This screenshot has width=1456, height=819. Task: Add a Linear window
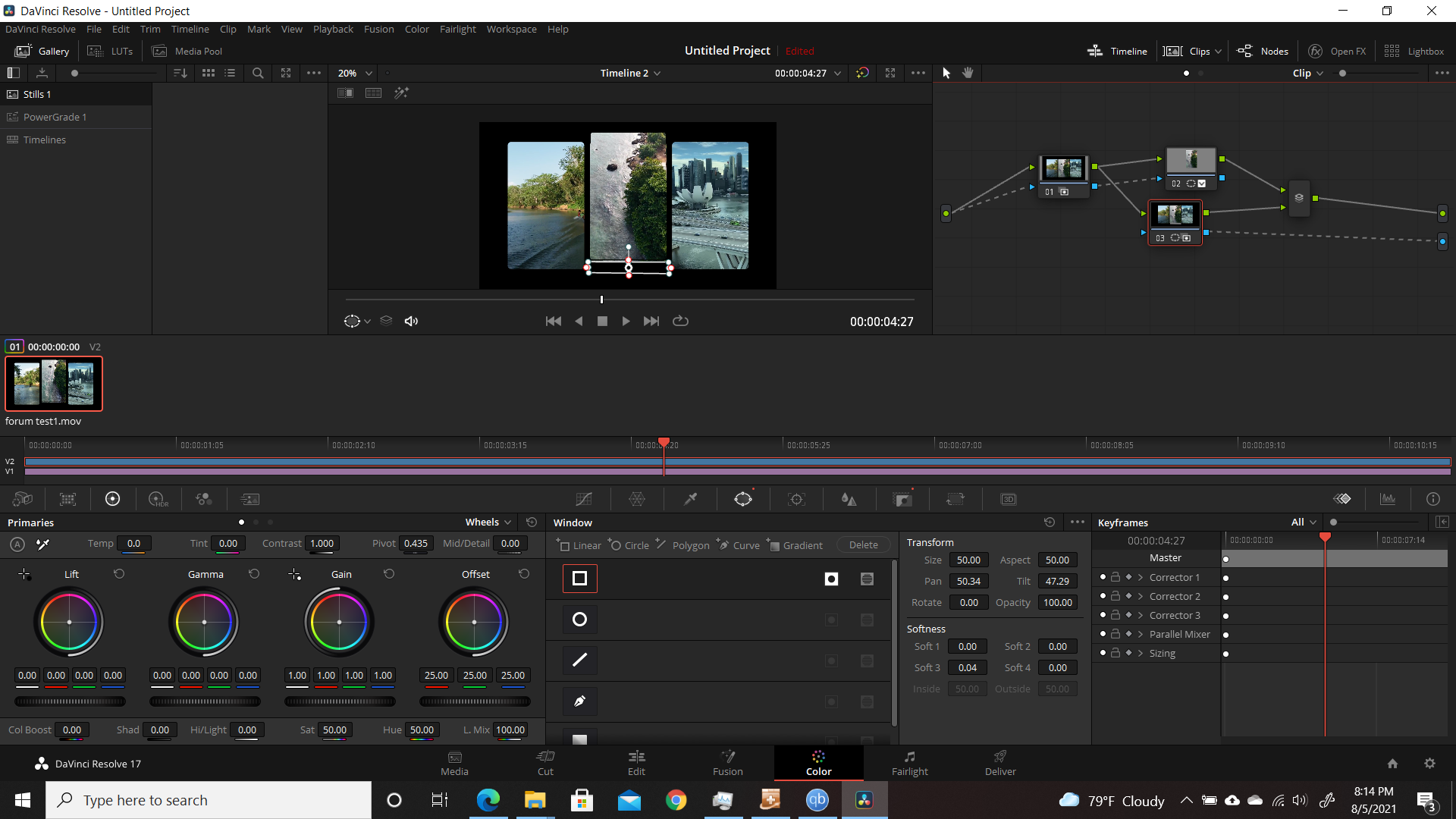(x=579, y=544)
